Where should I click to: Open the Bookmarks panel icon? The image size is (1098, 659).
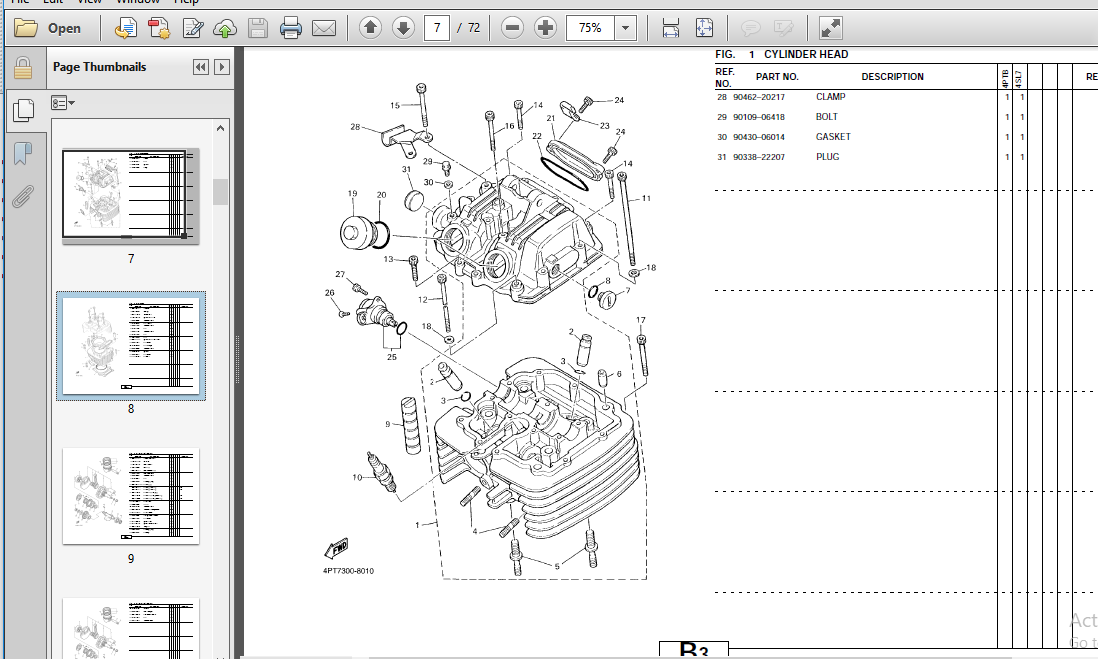click(x=23, y=153)
